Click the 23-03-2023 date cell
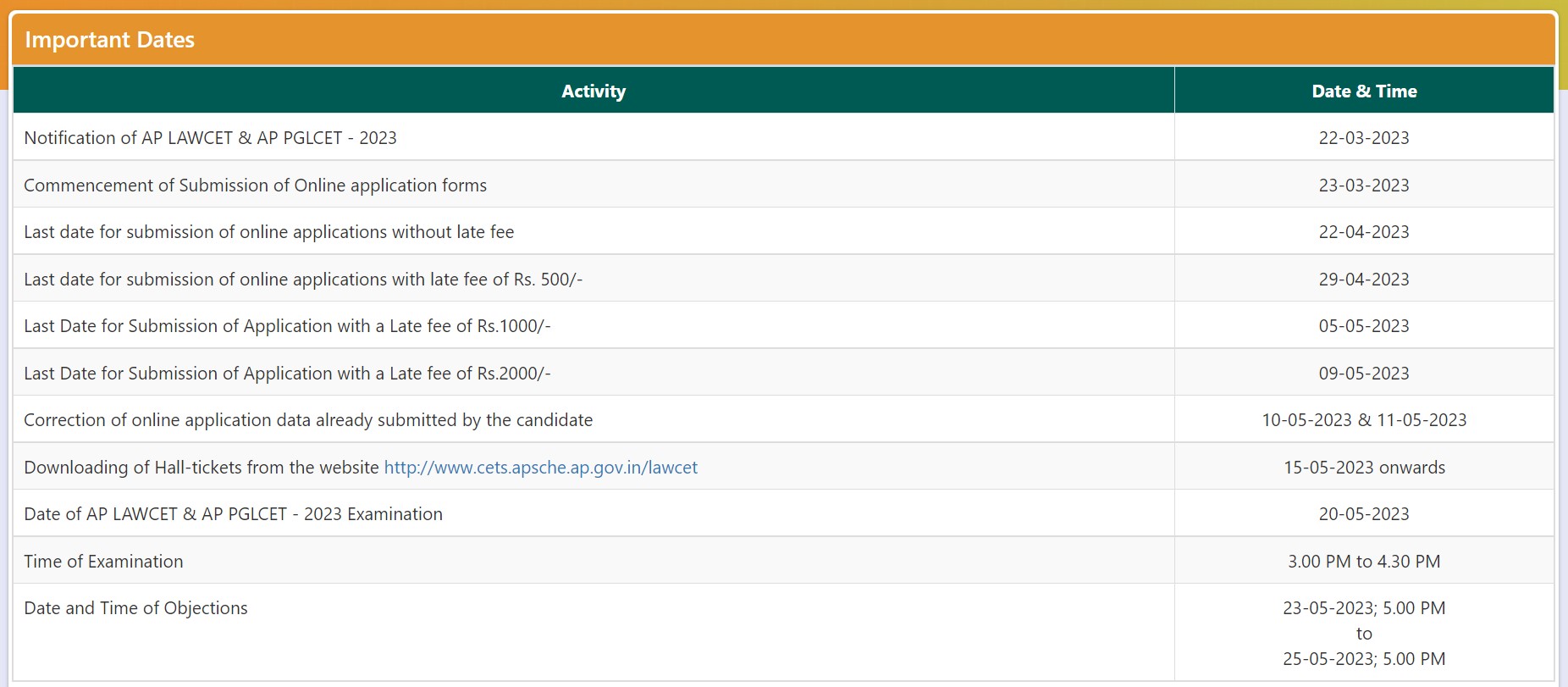Viewport: 1568px width, 687px height. pyautogui.click(x=1363, y=186)
